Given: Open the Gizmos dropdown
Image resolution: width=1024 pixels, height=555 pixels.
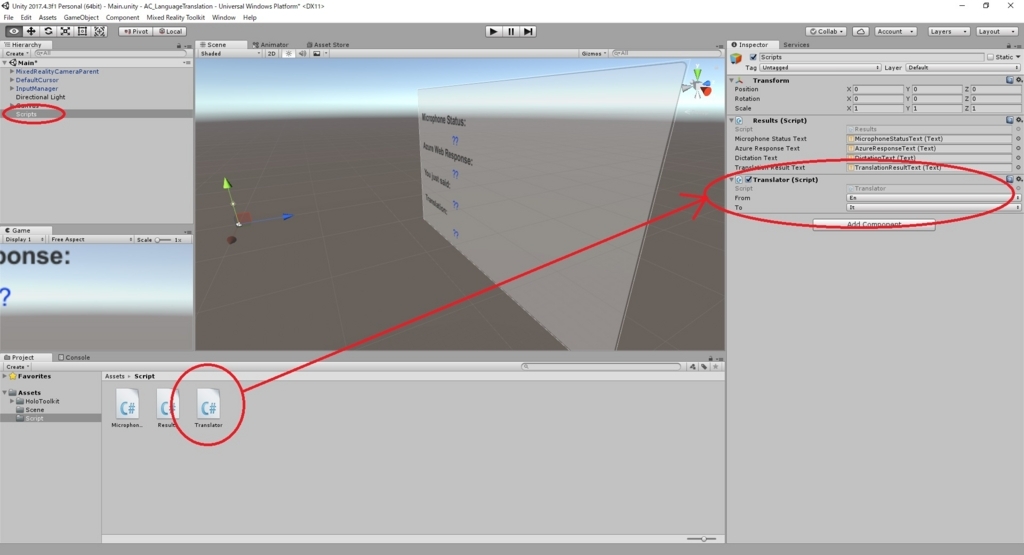Looking at the screenshot, I should click(x=594, y=54).
